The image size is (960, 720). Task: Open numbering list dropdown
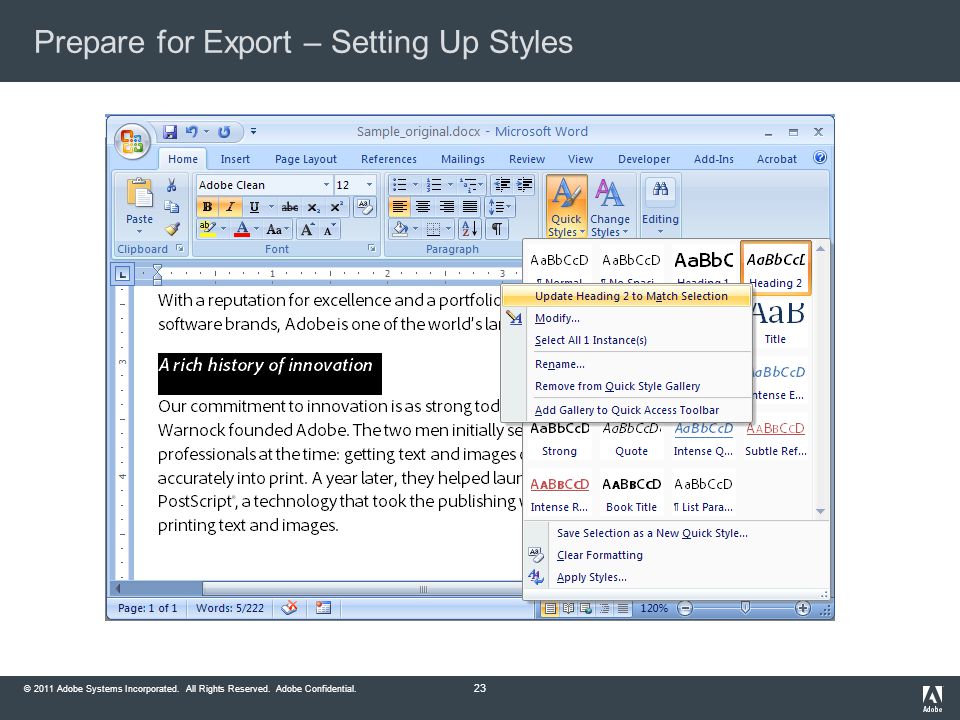pyautogui.click(x=450, y=185)
